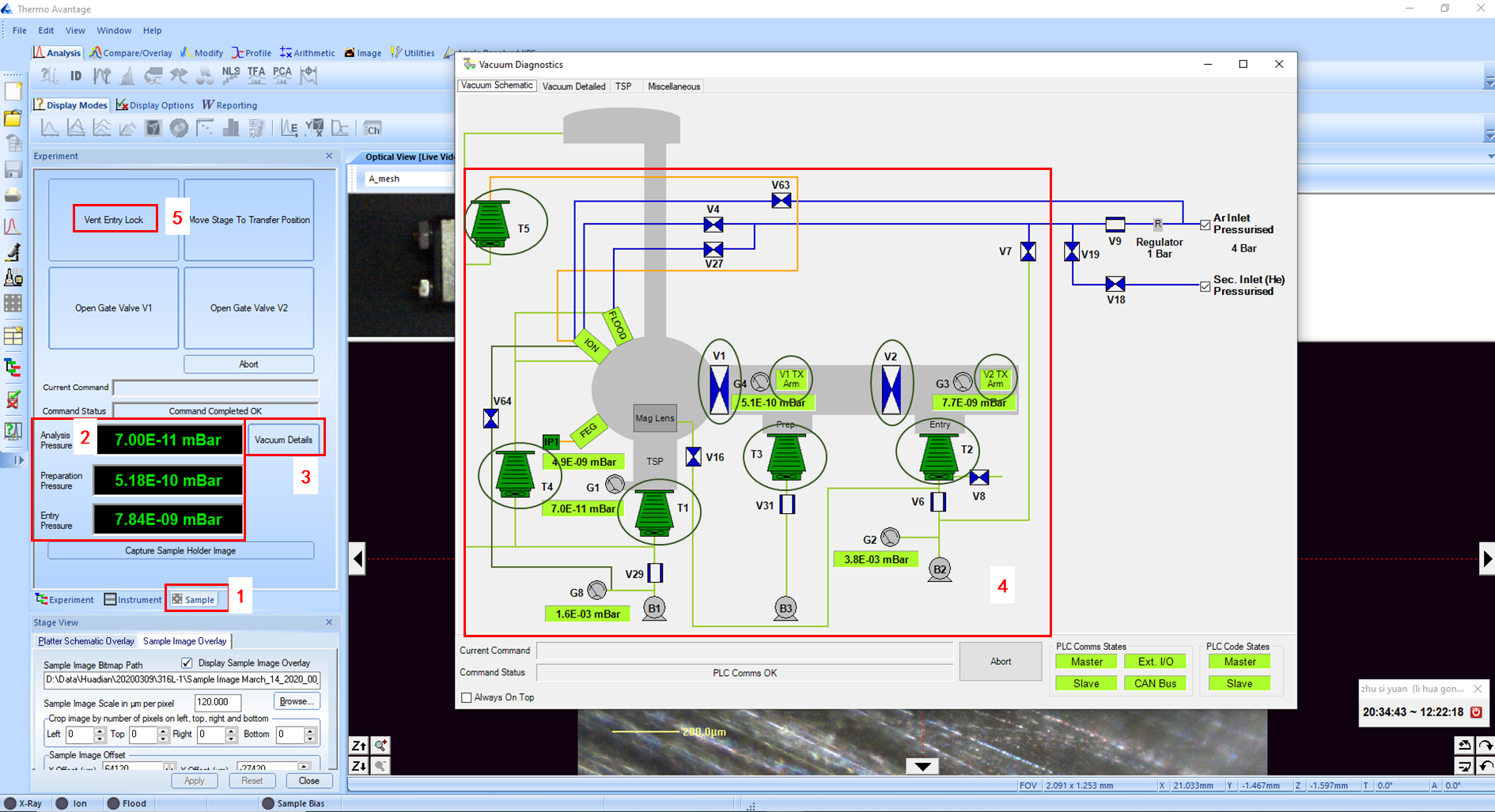Click the Vacuum Details button
1495x812 pixels.
pyautogui.click(x=283, y=440)
